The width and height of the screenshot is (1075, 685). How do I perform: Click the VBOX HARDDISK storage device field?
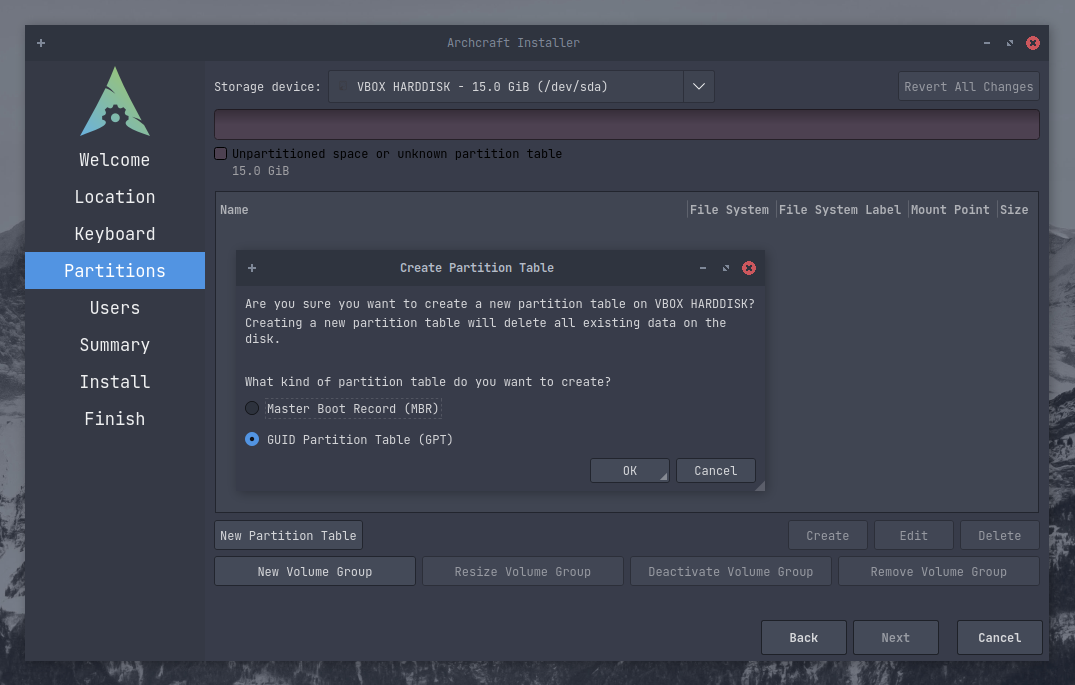506,87
